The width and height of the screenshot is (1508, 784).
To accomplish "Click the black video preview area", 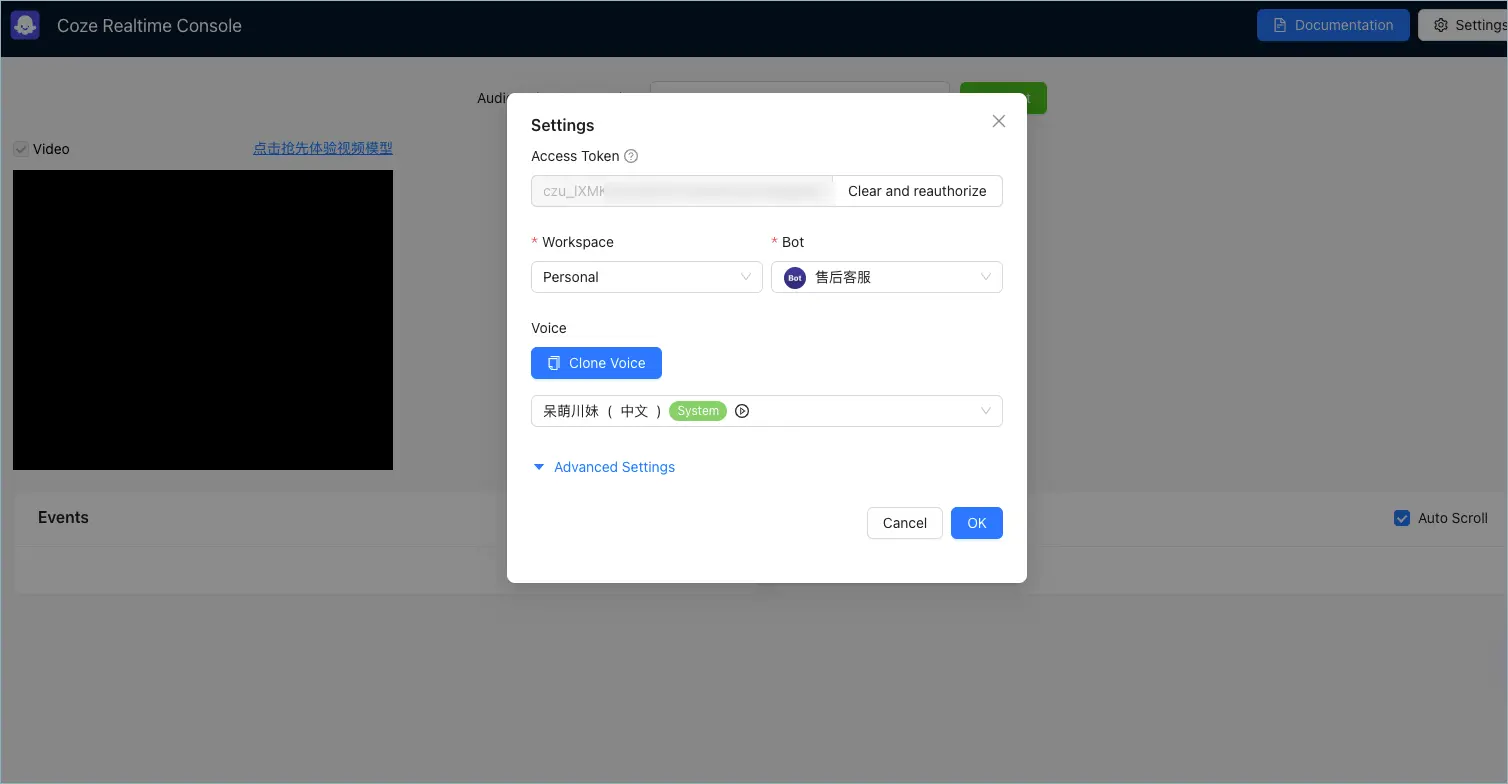I will pos(203,320).
